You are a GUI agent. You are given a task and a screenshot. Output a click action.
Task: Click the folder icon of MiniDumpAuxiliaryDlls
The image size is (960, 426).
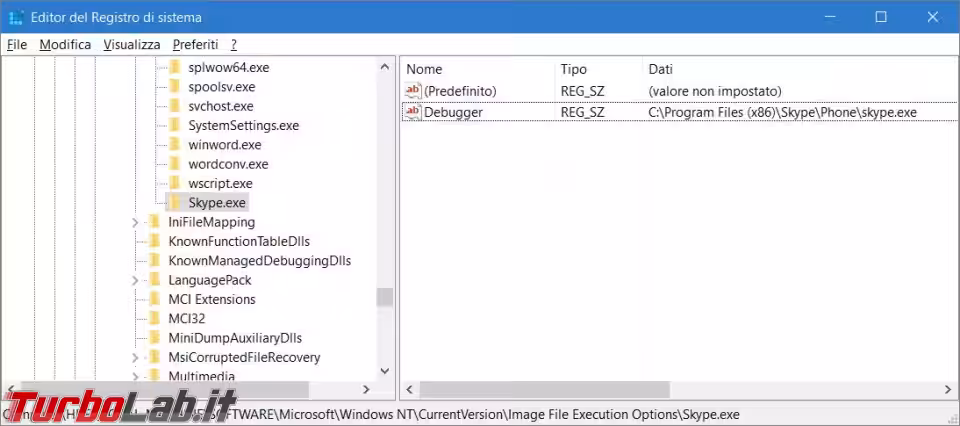tap(155, 338)
